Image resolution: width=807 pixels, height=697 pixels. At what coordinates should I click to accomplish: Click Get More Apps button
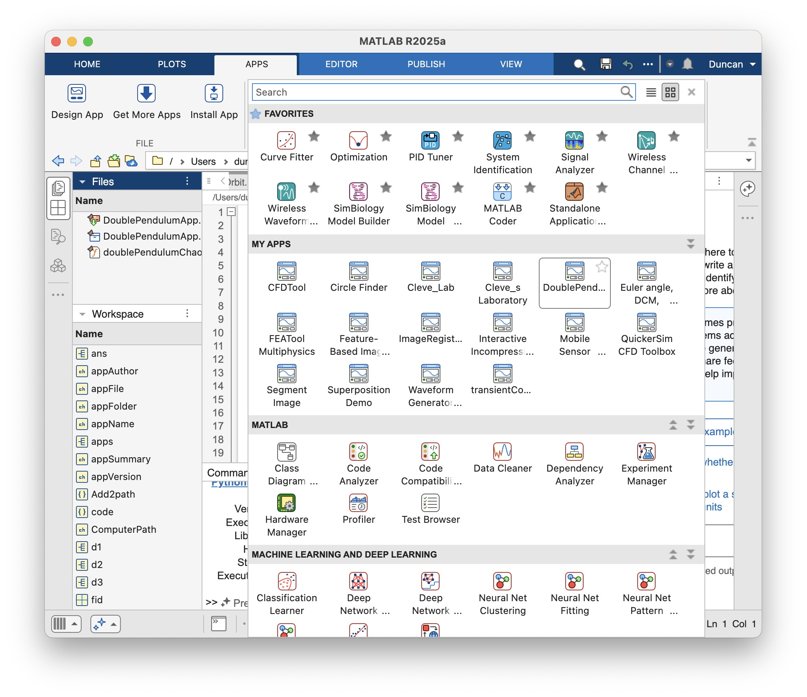click(x=147, y=101)
